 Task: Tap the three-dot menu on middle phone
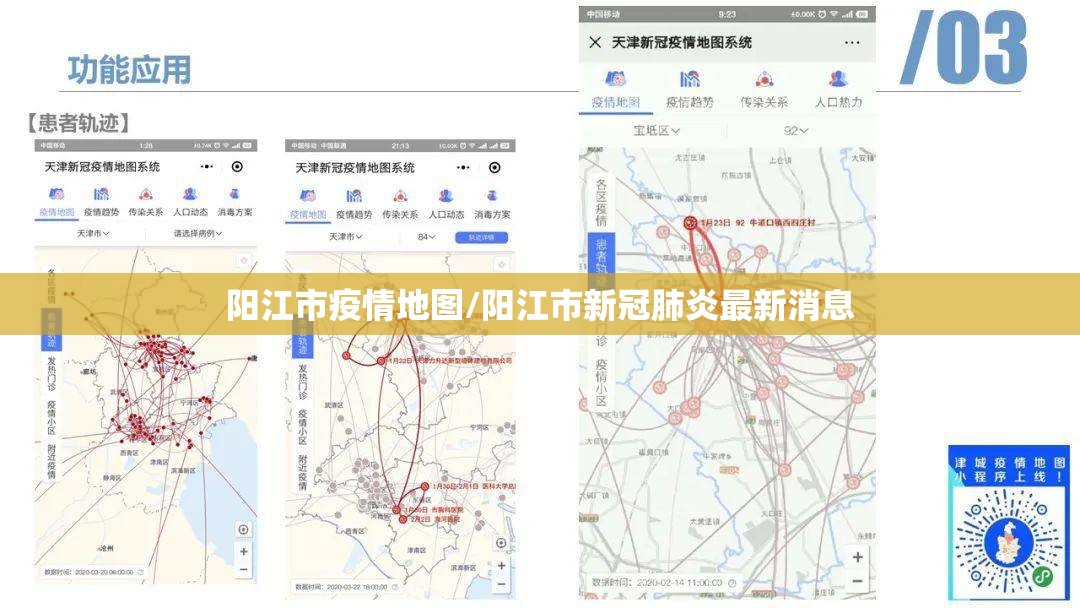tap(463, 167)
